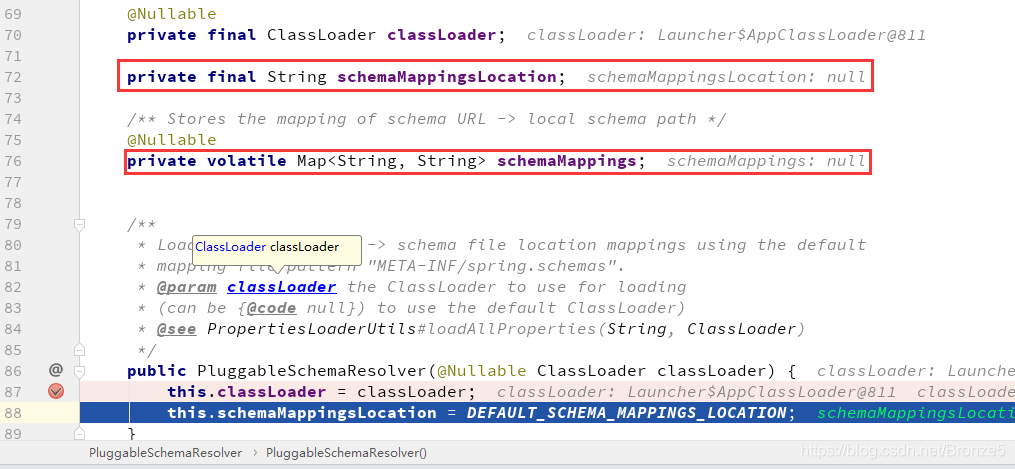Click the inline hint 'schemaMappingsLocation: null'
This screenshot has height=469, width=1015.
point(726,77)
